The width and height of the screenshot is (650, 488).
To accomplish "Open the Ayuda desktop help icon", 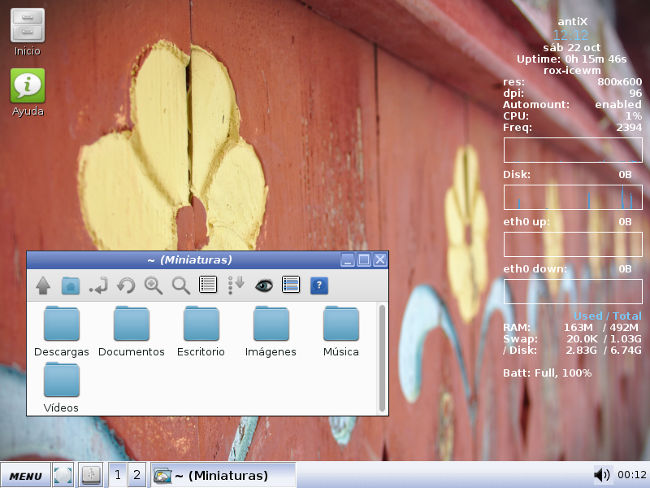I will [27, 92].
